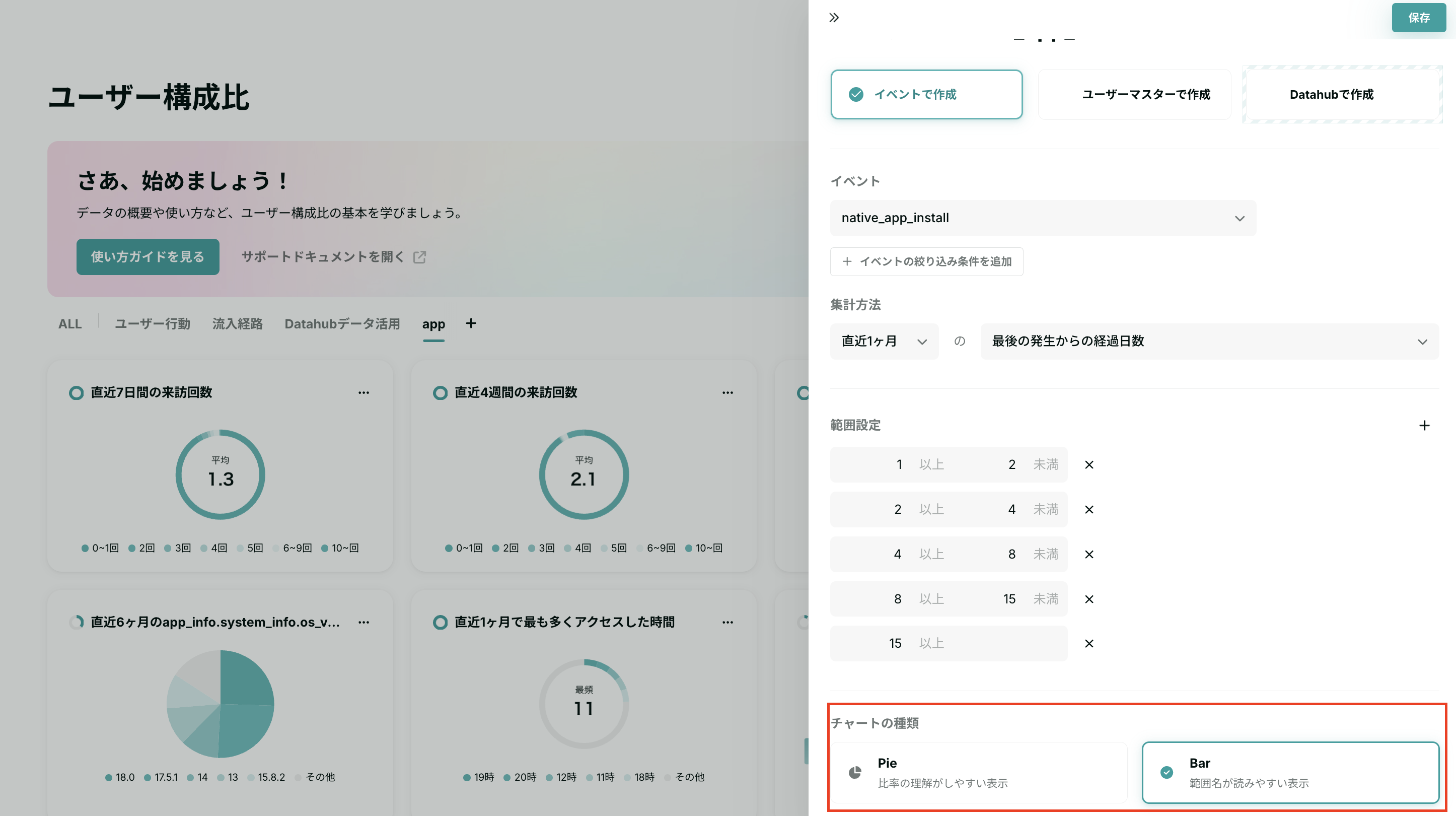Viewport: 1456px width, 816px height.
Task: Switch to the ALL tab
Action: 69,324
